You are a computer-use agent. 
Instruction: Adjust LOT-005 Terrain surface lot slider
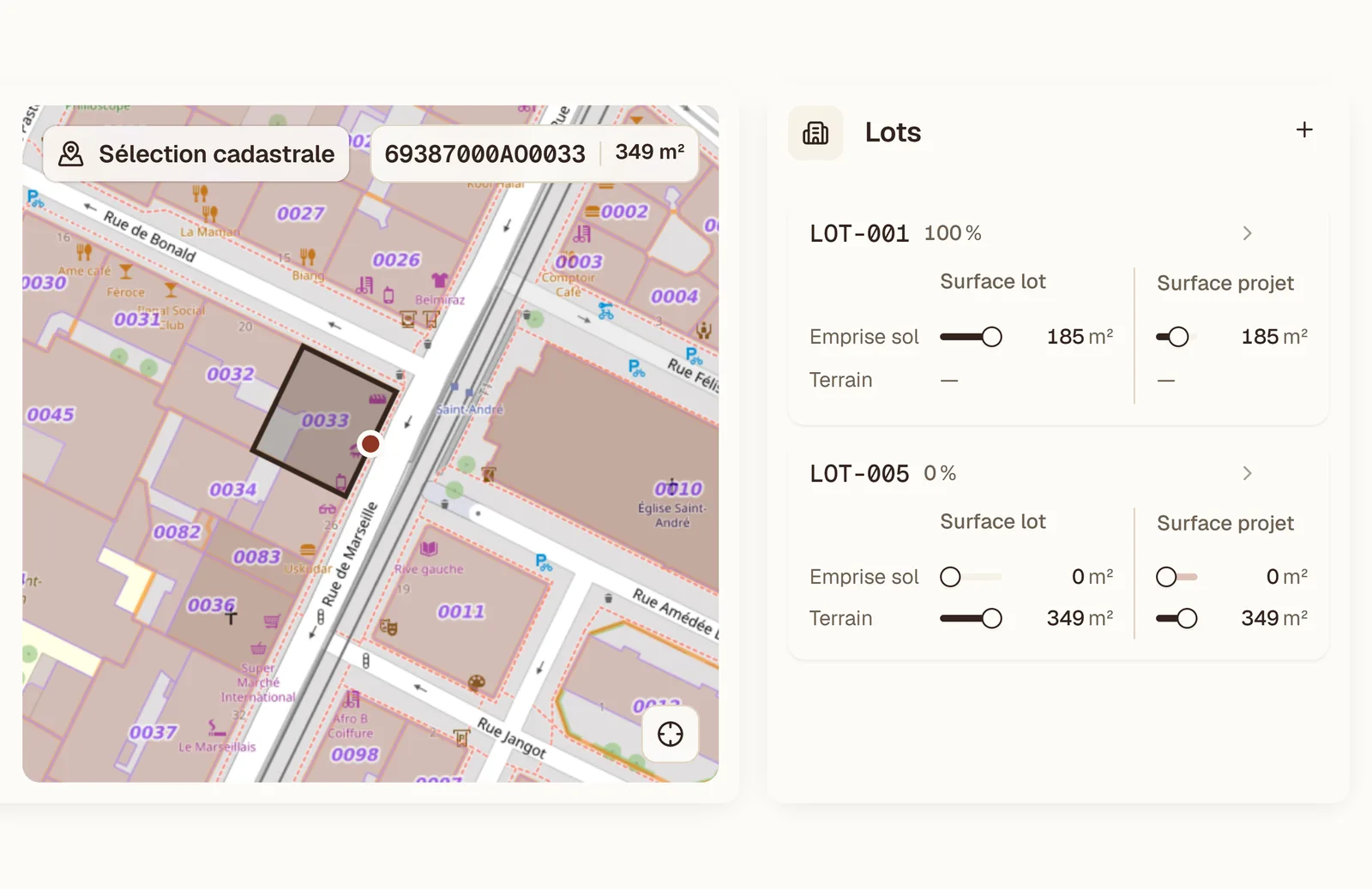tap(971, 618)
